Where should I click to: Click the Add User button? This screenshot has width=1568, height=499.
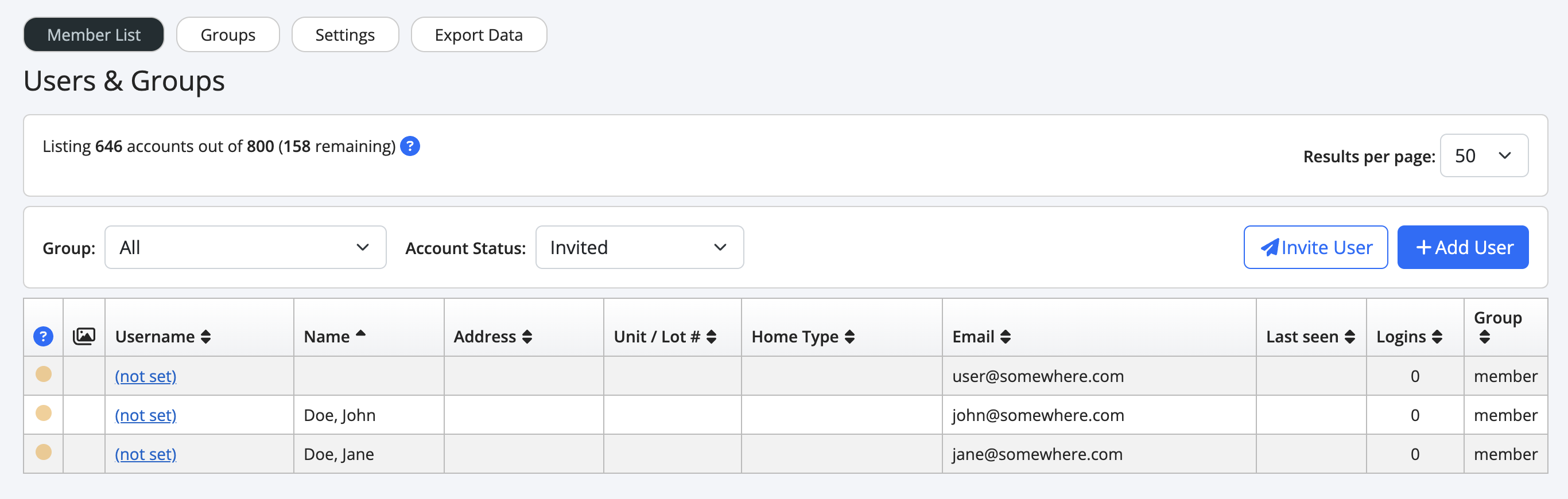[1463, 247]
